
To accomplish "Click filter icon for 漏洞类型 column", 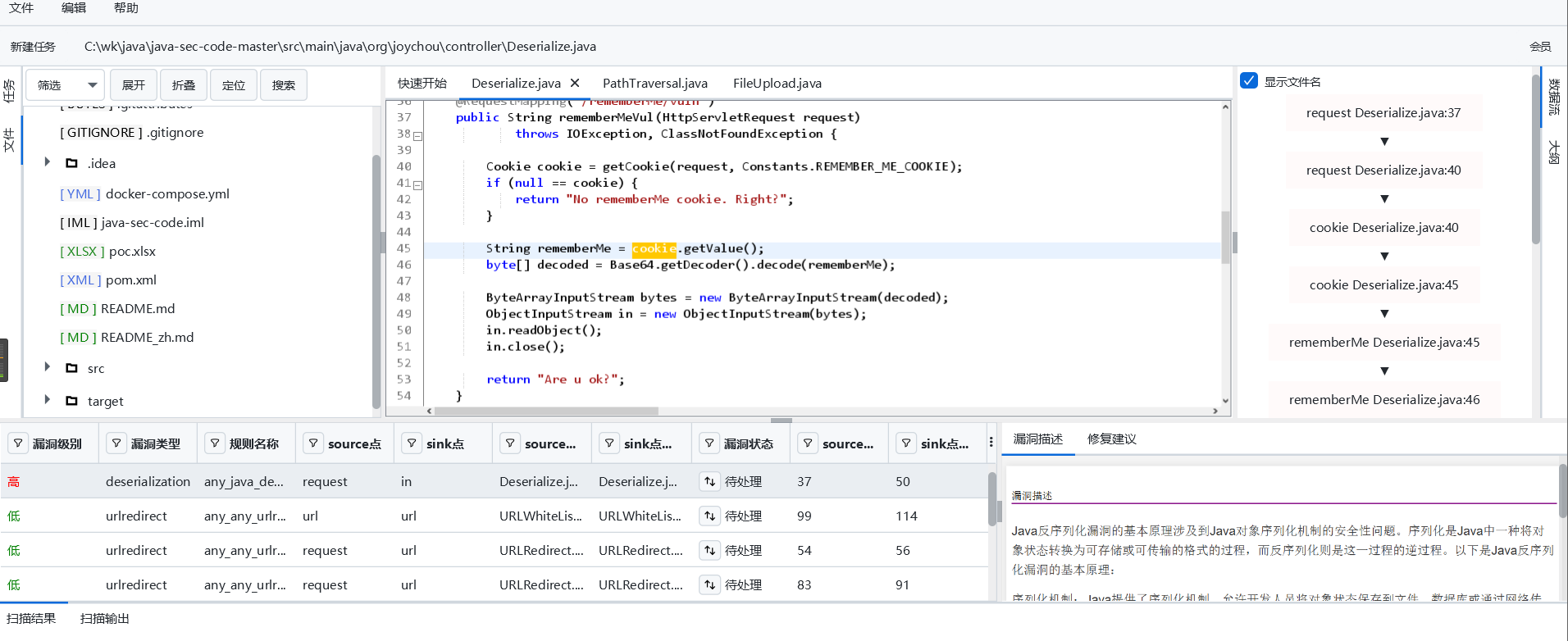I will tap(116, 443).
